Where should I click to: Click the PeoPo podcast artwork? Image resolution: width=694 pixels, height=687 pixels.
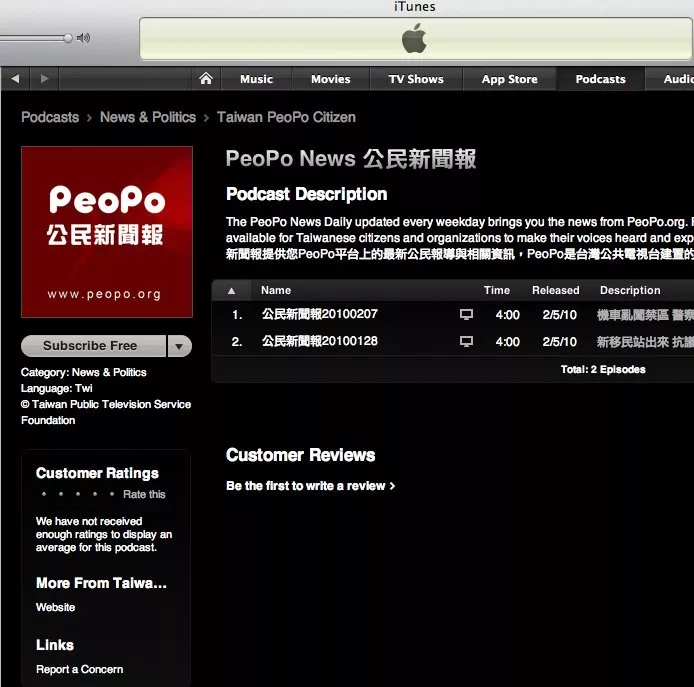pyautogui.click(x=107, y=232)
